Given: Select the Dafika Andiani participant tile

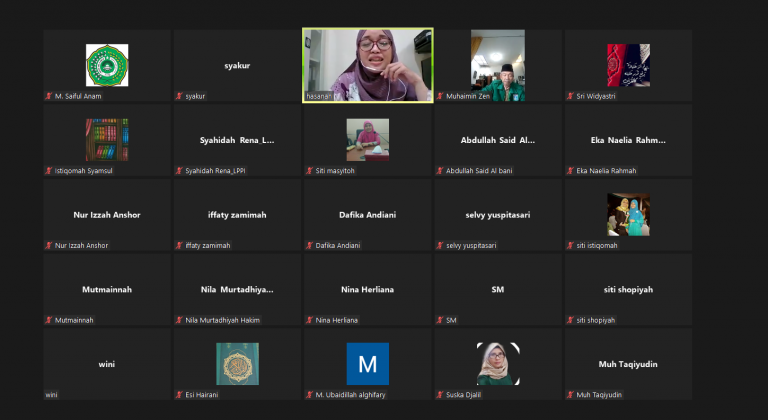Looking at the screenshot, I should 368,215.
